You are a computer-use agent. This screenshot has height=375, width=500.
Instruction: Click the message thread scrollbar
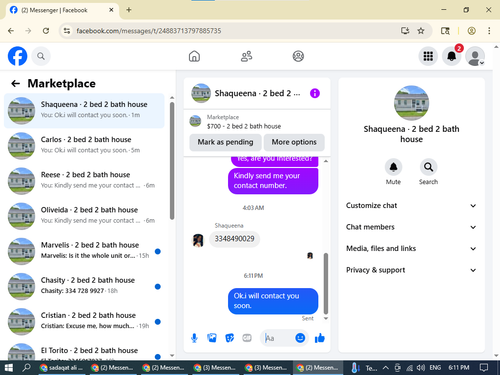point(326,283)
